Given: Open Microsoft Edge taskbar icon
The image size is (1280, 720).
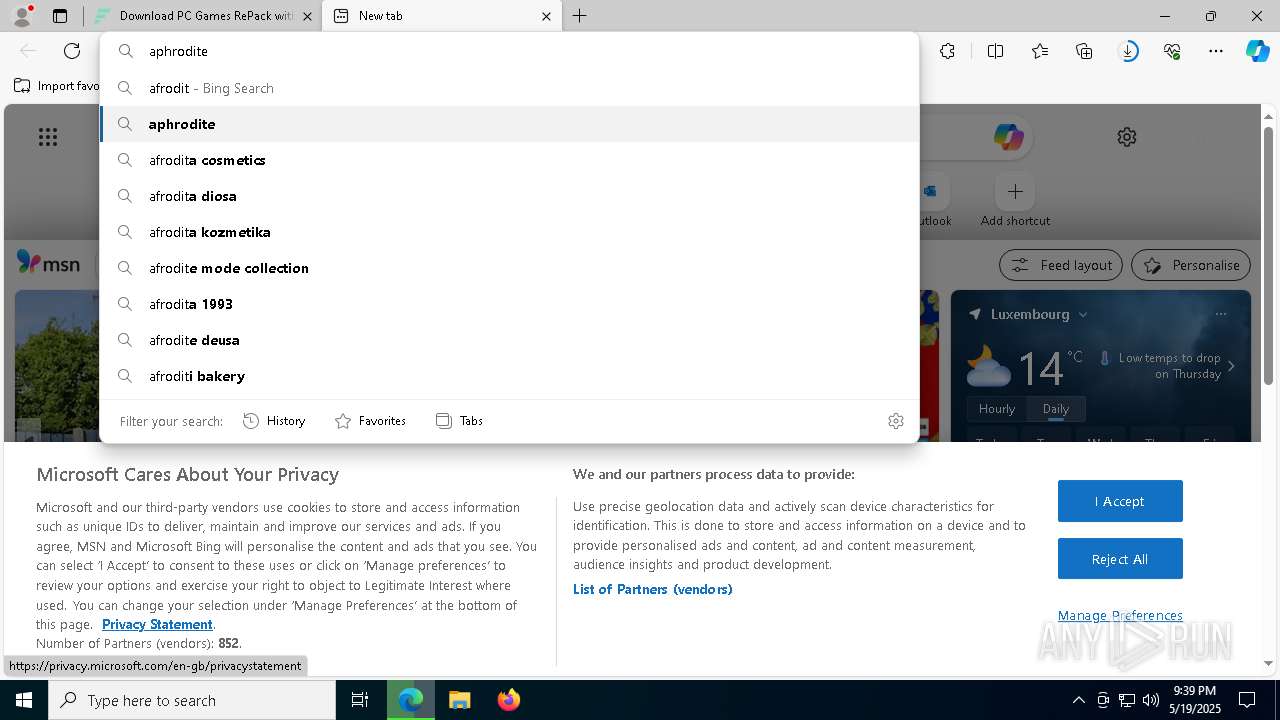Looking at the screenshot, I should tap(411, 700).
